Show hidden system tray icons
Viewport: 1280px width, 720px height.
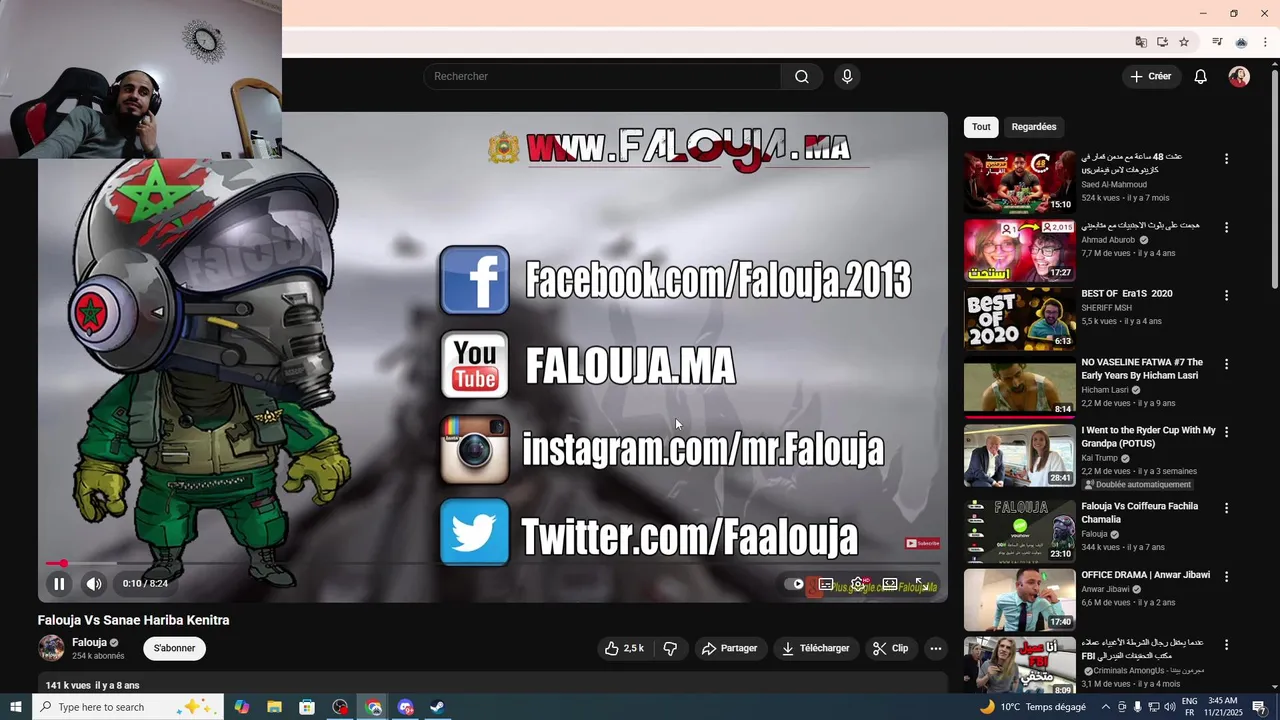pos(1106,707)
